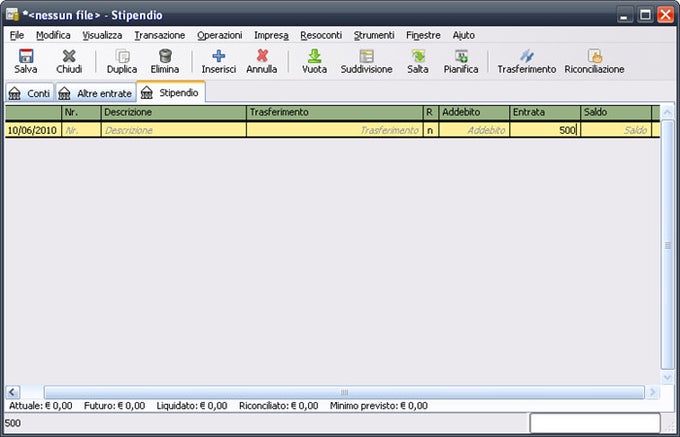Viewport: 680px width, 437px height.
Task: Select the Stipendio tab
Action: tap(171, 92)
